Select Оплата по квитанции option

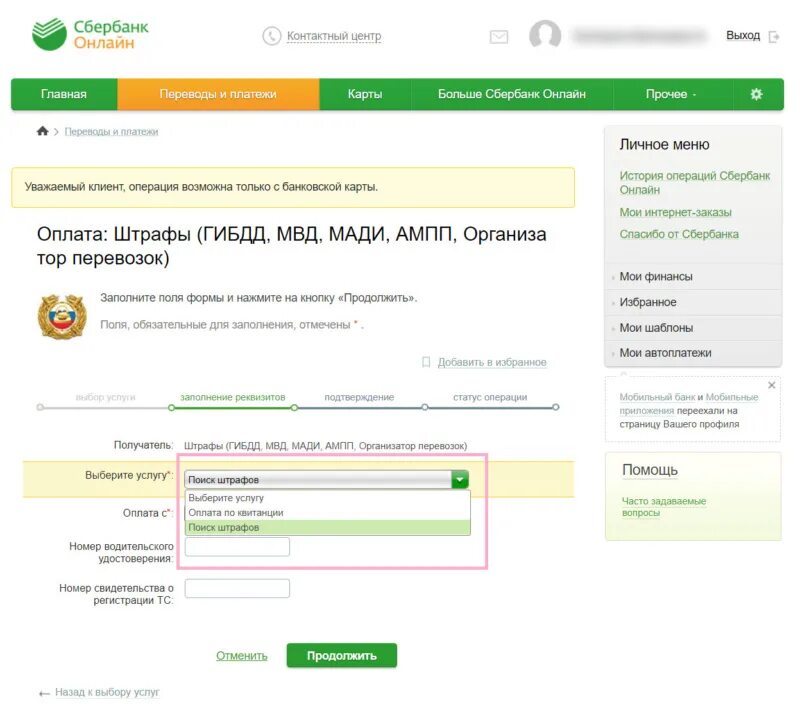click(328, 512)
